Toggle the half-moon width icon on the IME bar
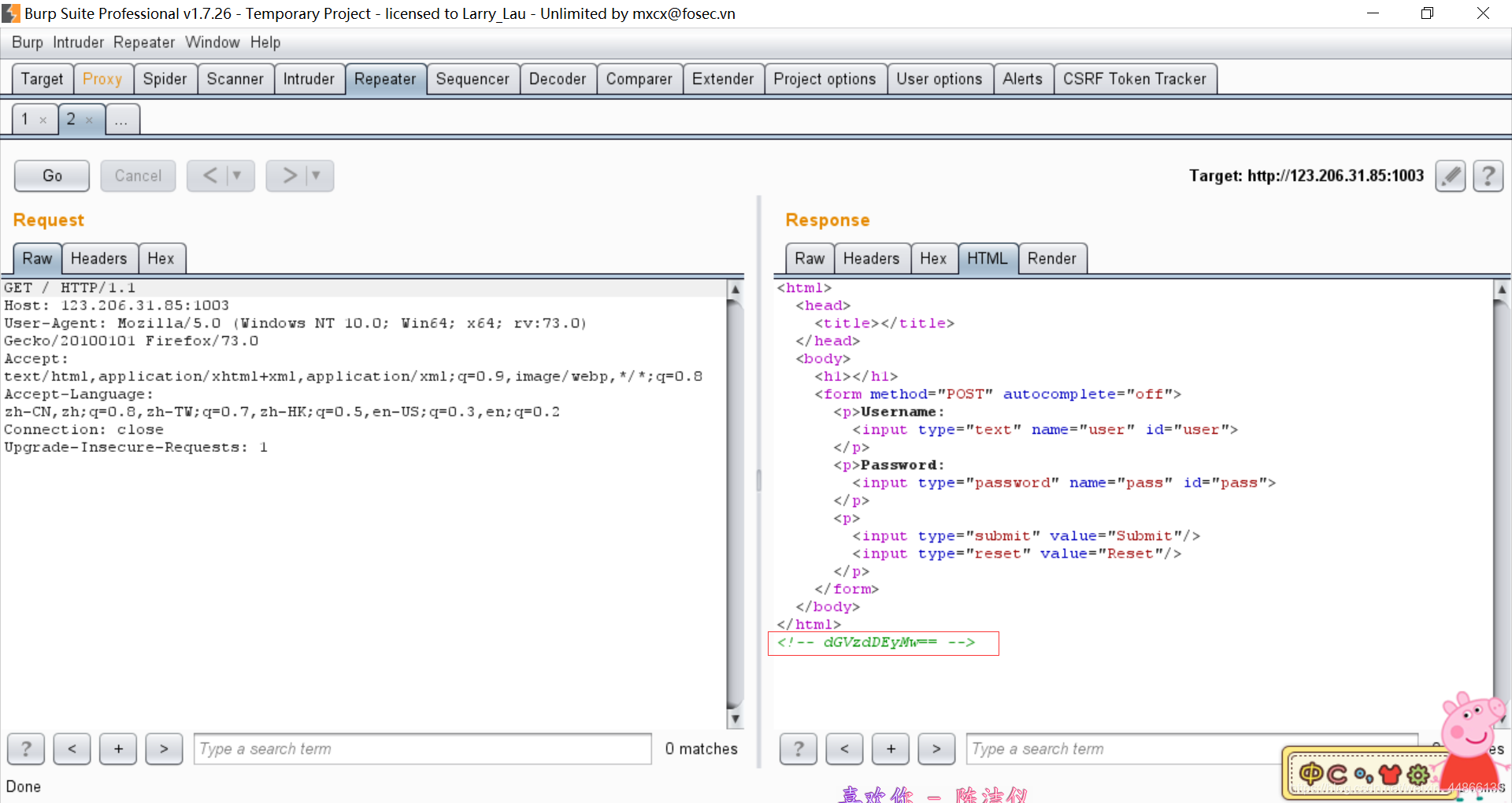Image resolution: width=1512 pixels, height=803 pixels. [1337, 775]
